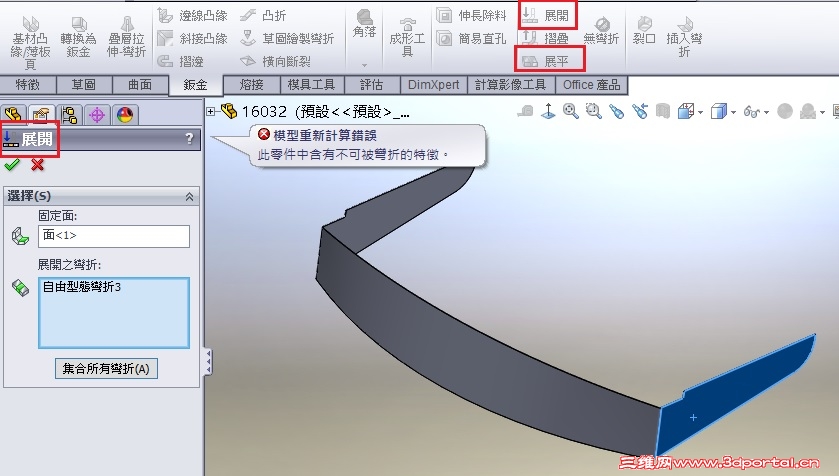Collapse the 選擇(S) section
Image resolution: width=839 pixels, height=476 pixels.
(189, 197)
